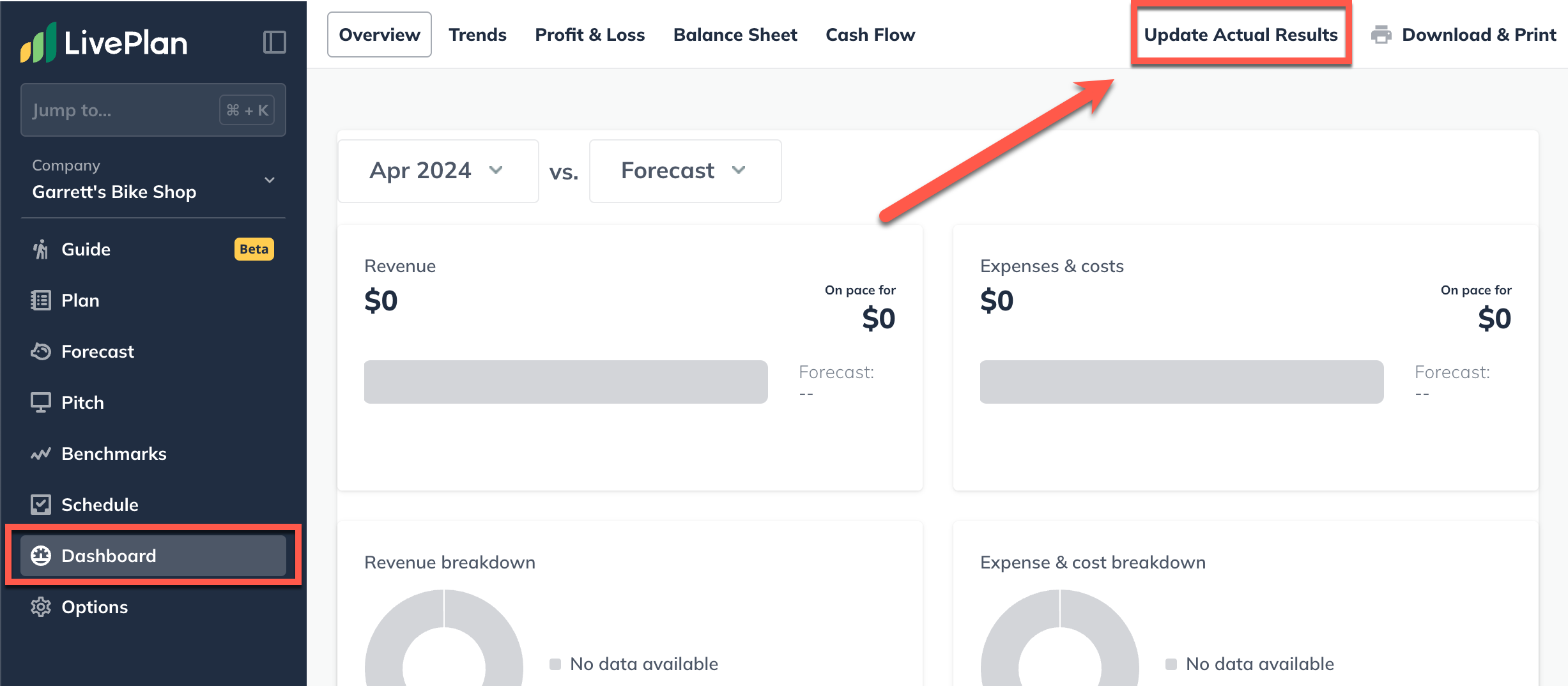Open the Options gear icon
1568x686 pixels.
pyautogui.click(x=41, y=607)
